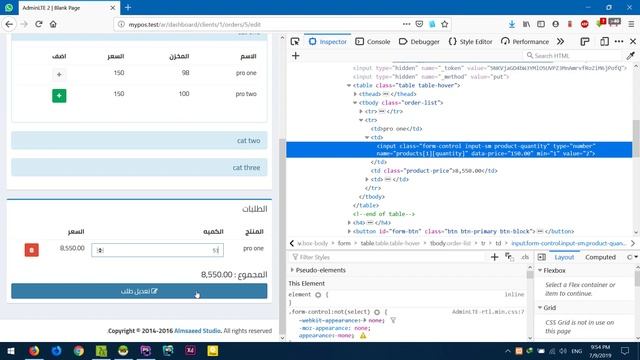
Task: Select the highlighted product-quantity input node
Action: point(459,150)
